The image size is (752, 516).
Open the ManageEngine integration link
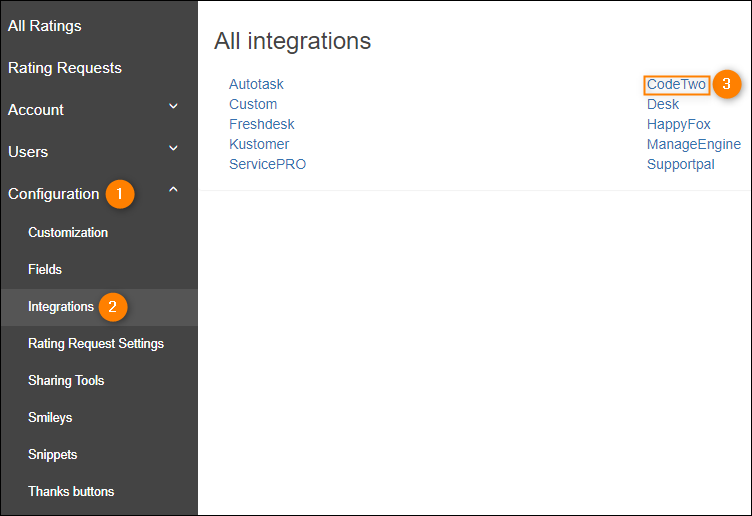point(693,144)
